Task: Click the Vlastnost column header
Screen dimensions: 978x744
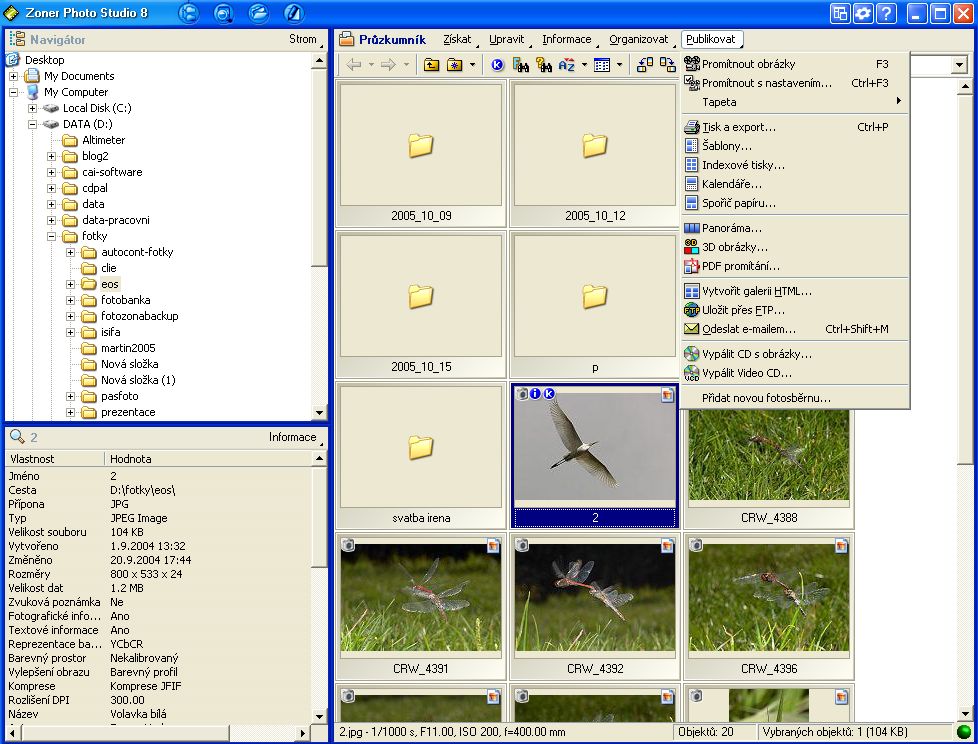Action: point(55,459)
